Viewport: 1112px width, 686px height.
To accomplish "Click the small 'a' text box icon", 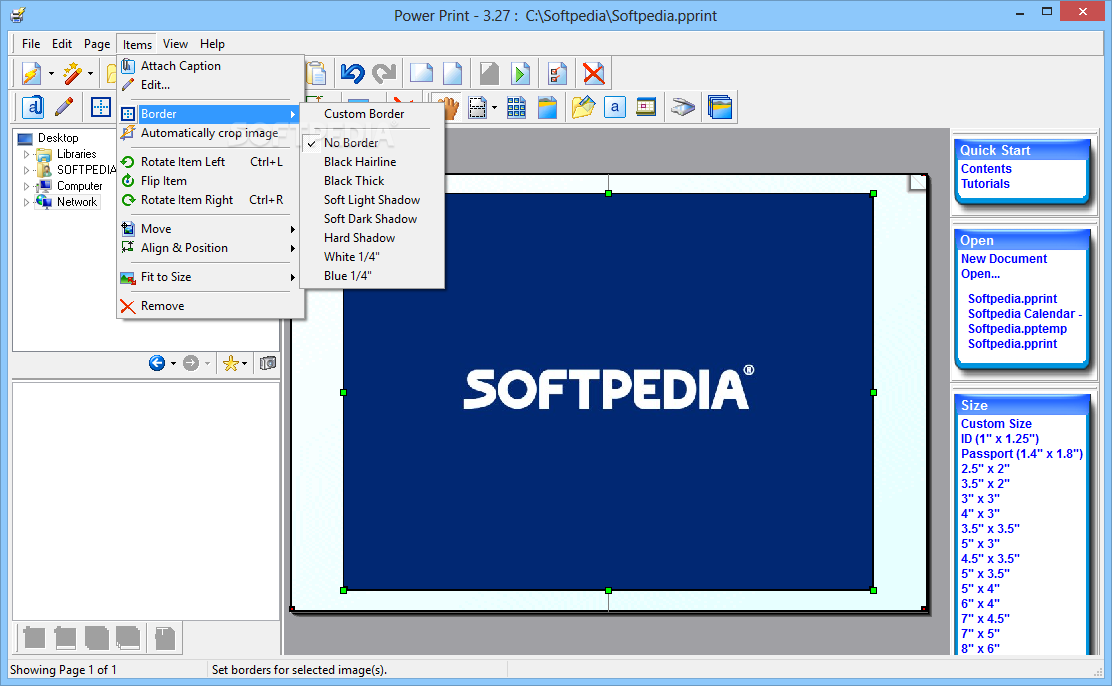I will pos(615,108).
